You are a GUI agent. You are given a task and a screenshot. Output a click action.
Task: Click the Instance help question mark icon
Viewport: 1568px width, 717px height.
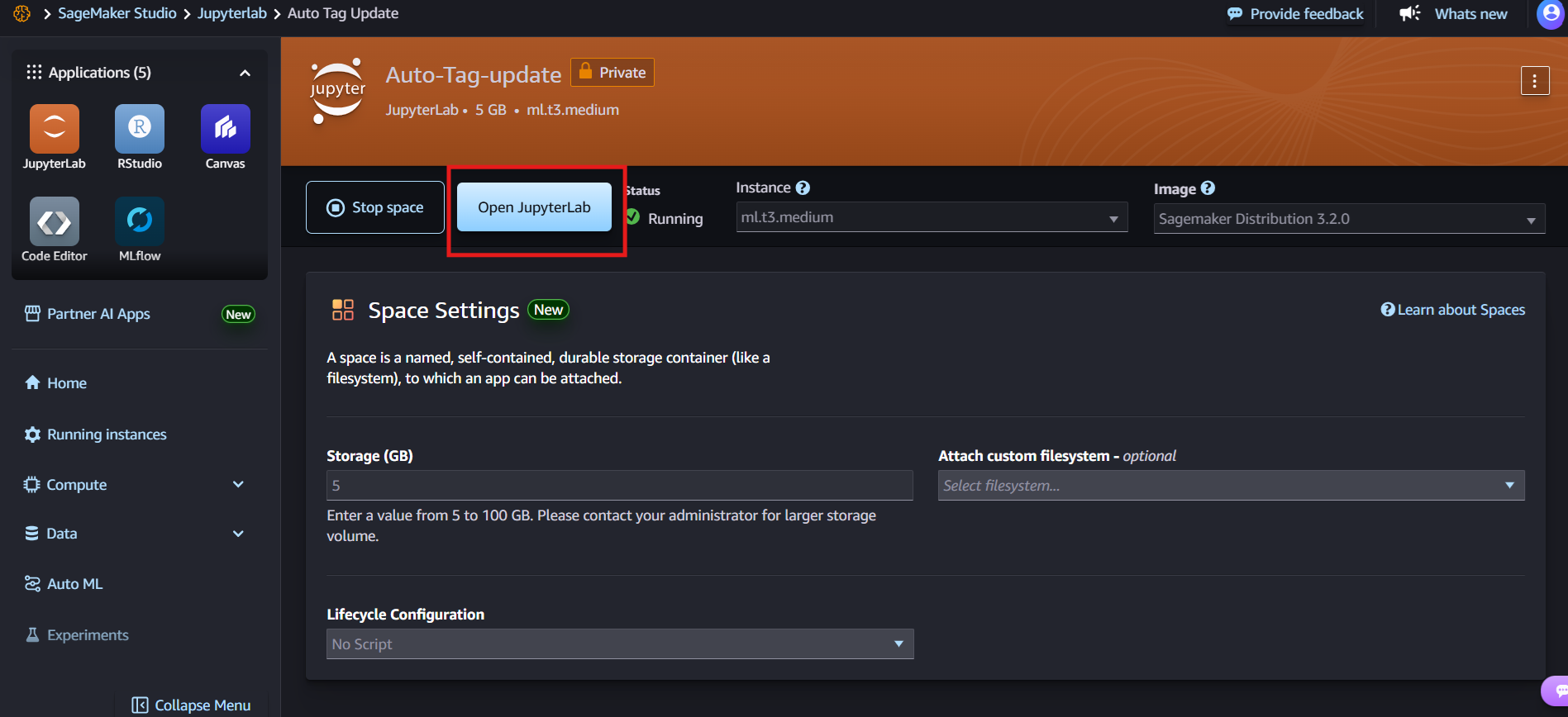(803, 188)
